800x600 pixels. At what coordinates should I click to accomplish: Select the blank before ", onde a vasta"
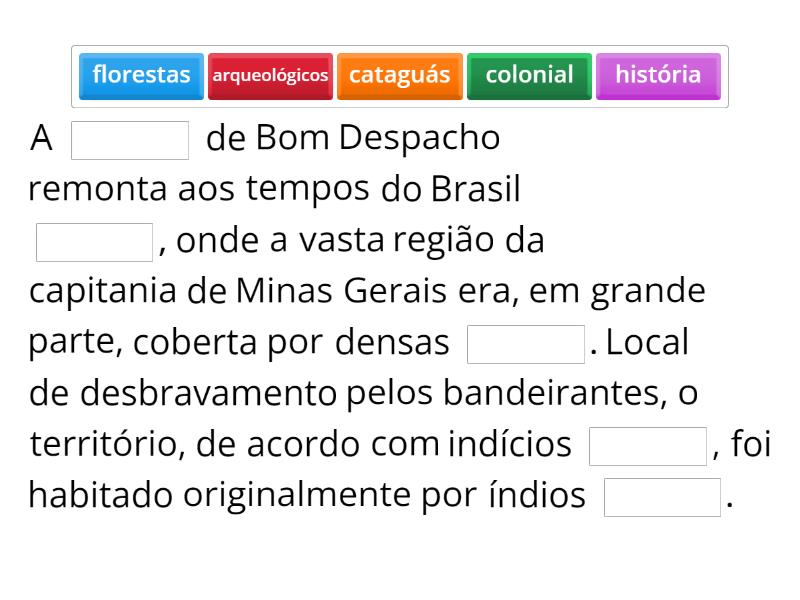point(95,243)
